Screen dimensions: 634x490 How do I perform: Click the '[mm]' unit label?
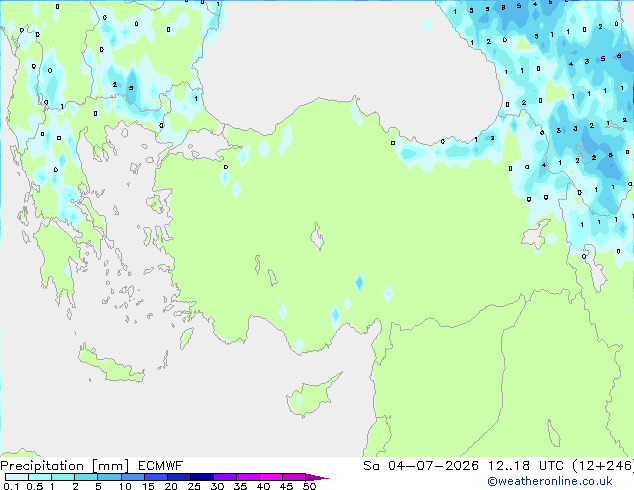111,466
